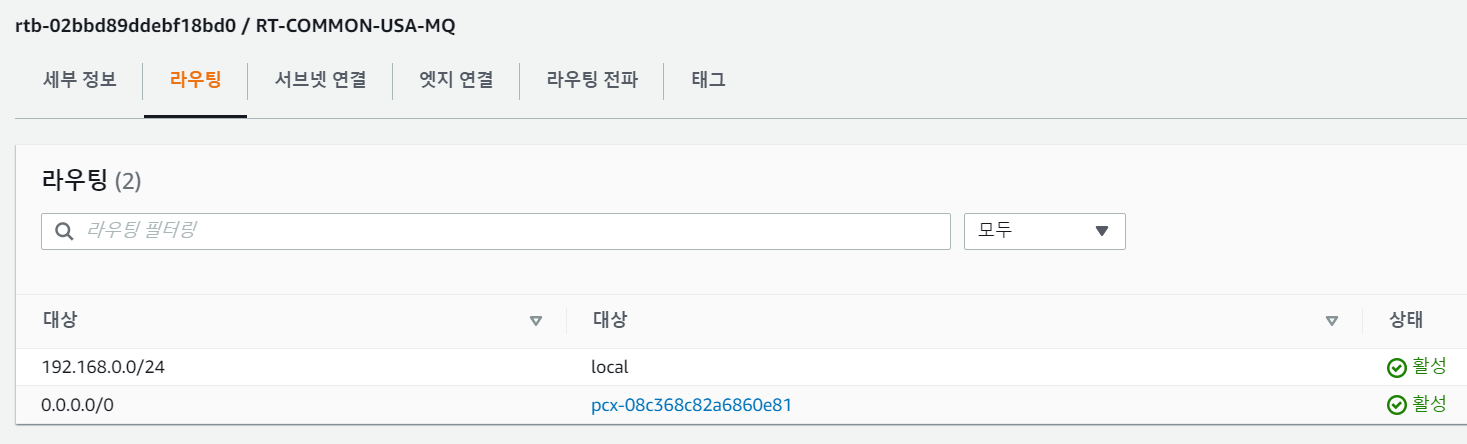Click the local target cell
1467x444 pixels.
point(610,367)
